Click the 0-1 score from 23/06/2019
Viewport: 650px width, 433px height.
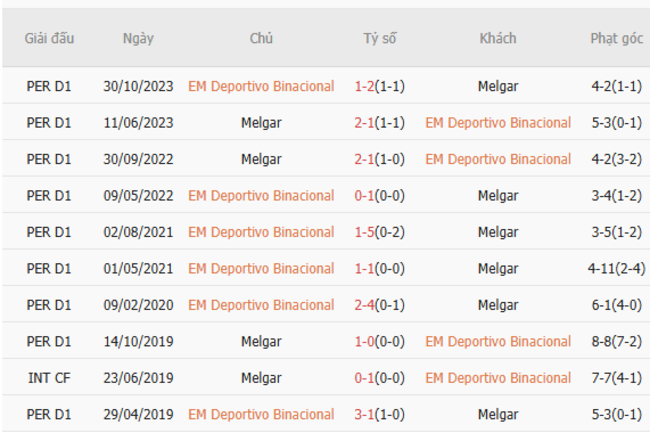tap(364, 378)
